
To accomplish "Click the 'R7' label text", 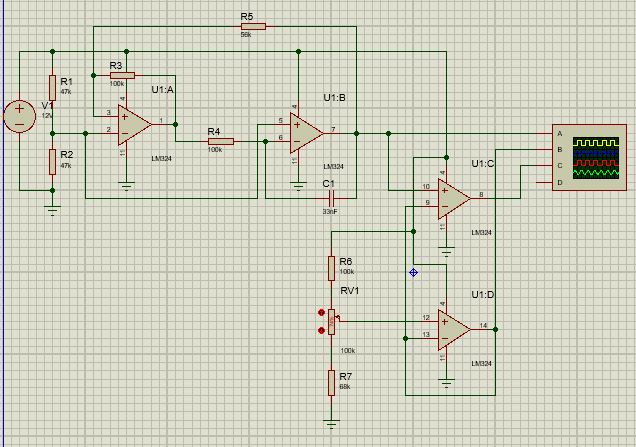I will 346,376.
